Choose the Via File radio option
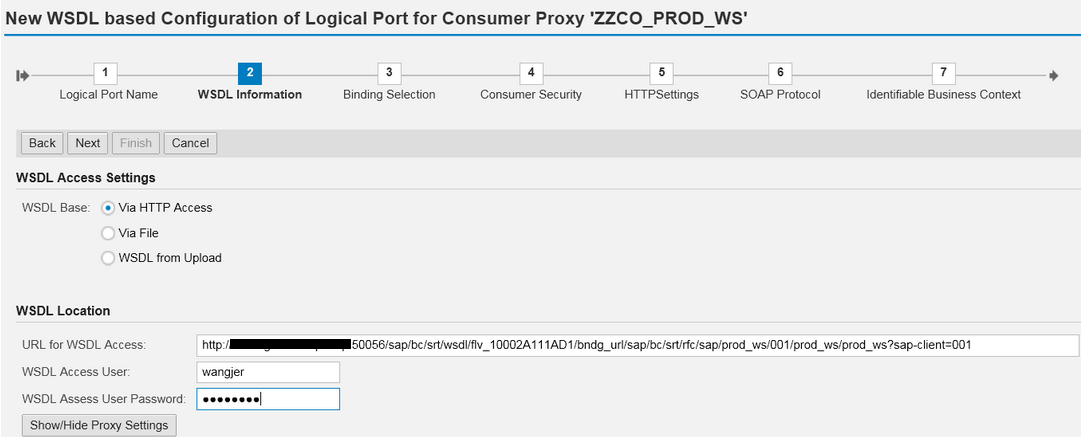This screenshot has width=1083, height=437. (108, 233)
